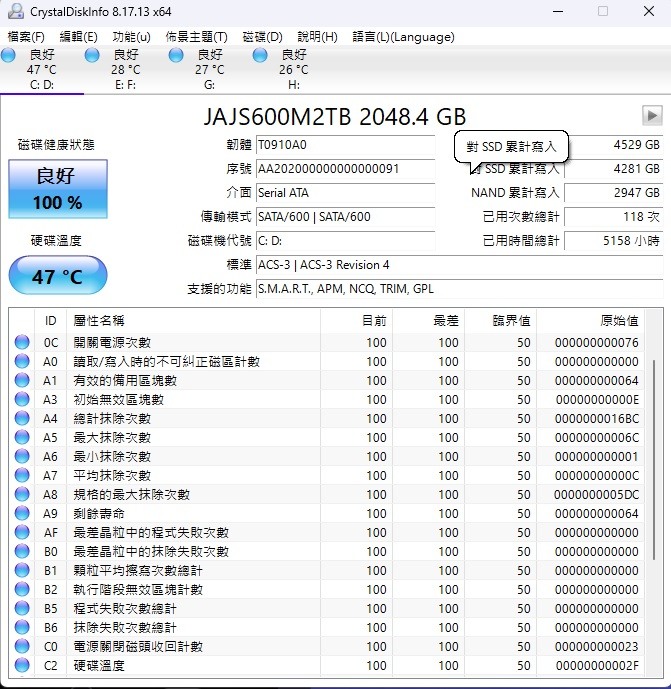Click blue status icon for B0 row
The height and width of the screenshot is (689, 671).
(x=22, y=551)
